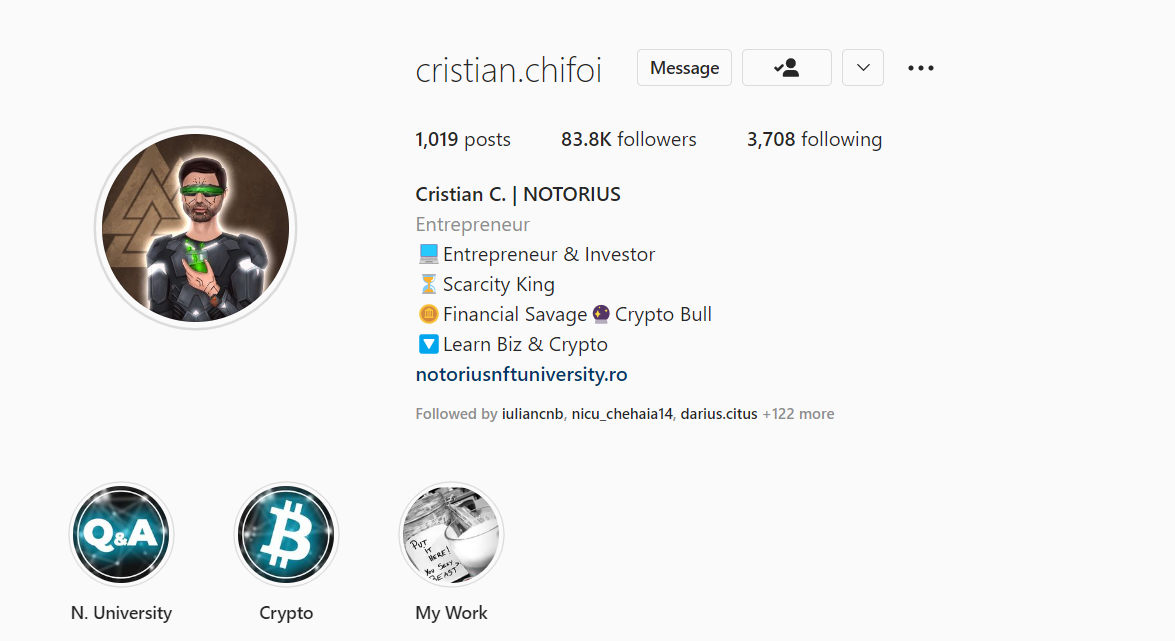Open the My Work highlight thumbnail
1175x641 pixels.
tap(451, 535)
